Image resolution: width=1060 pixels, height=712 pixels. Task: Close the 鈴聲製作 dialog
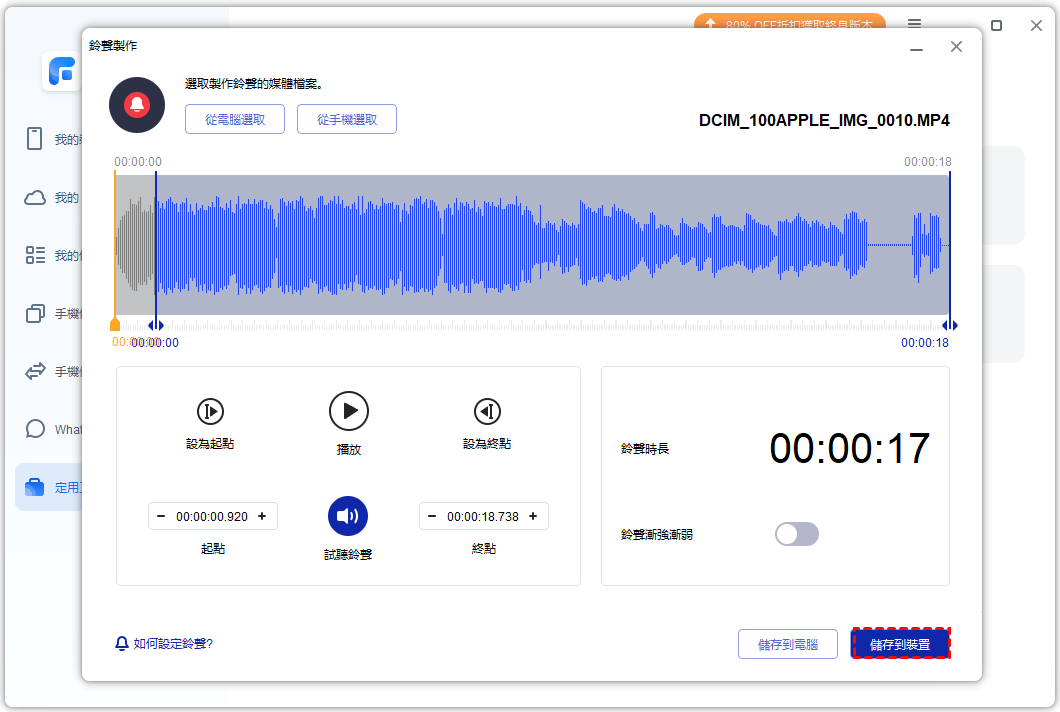(x=956, y=47)
